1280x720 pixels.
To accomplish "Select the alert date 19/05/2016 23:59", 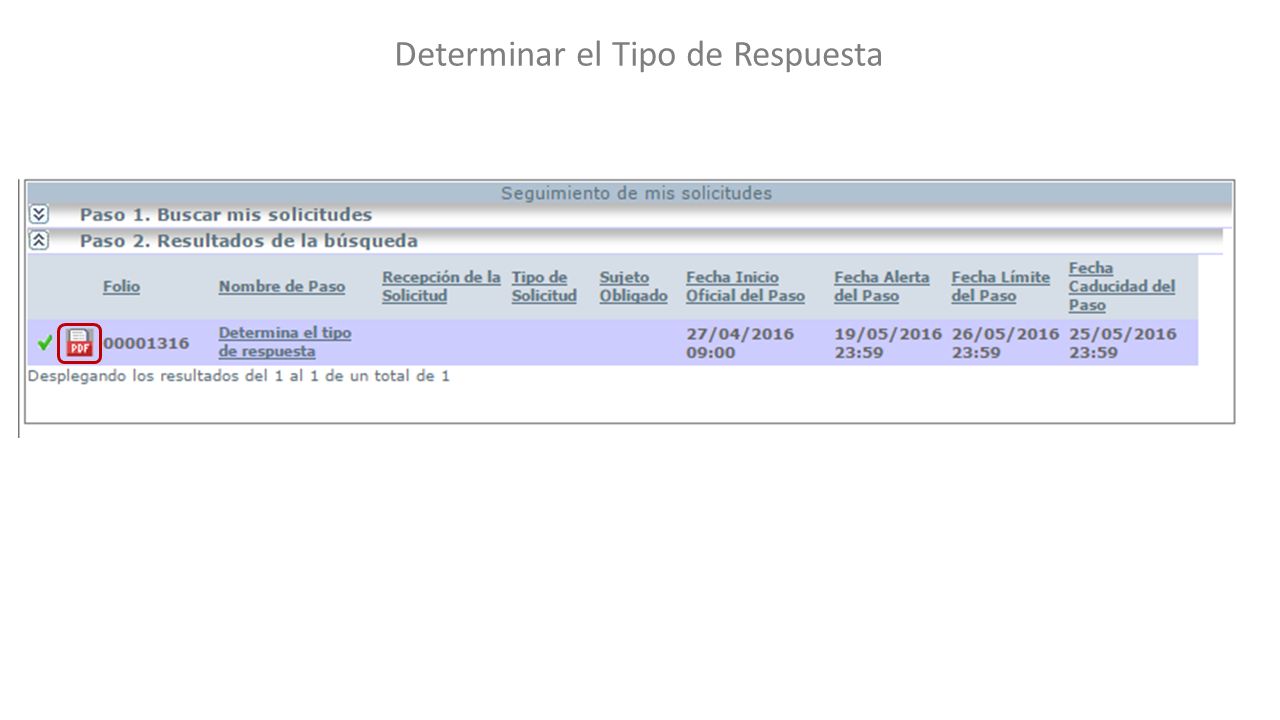I will click(x=888, y=342).
